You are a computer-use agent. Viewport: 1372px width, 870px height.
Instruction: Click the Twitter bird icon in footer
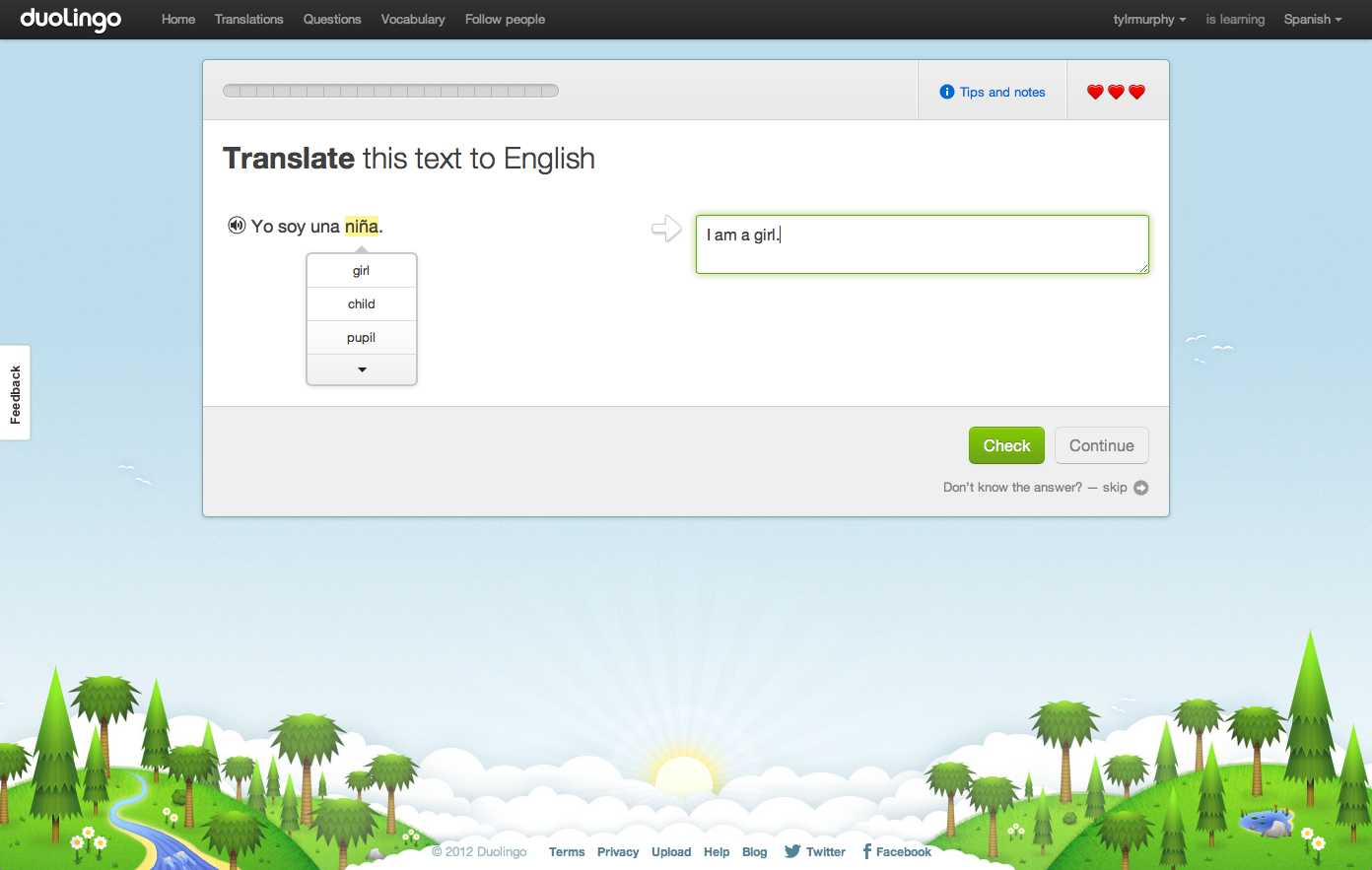point(792,851)
